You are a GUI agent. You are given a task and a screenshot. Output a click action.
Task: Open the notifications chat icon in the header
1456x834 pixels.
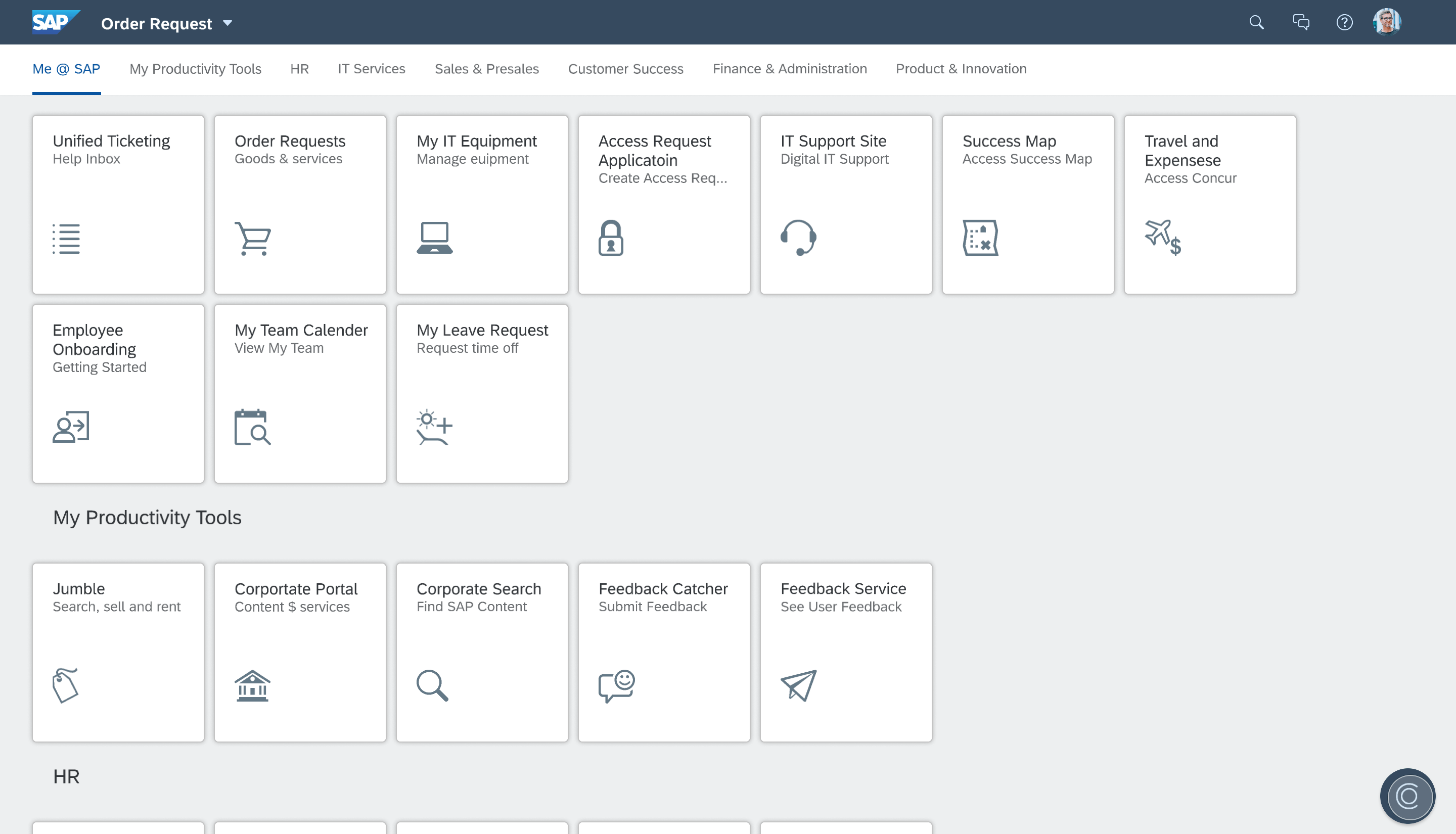(1301, 23)
